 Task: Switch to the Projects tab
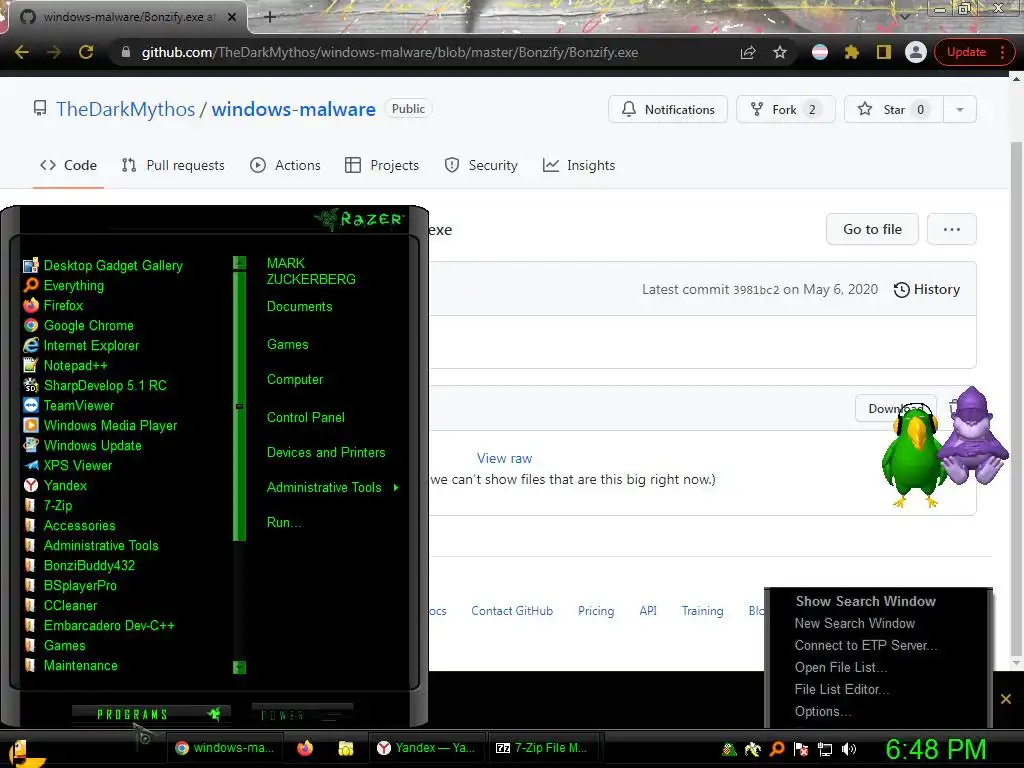[382, 165]
